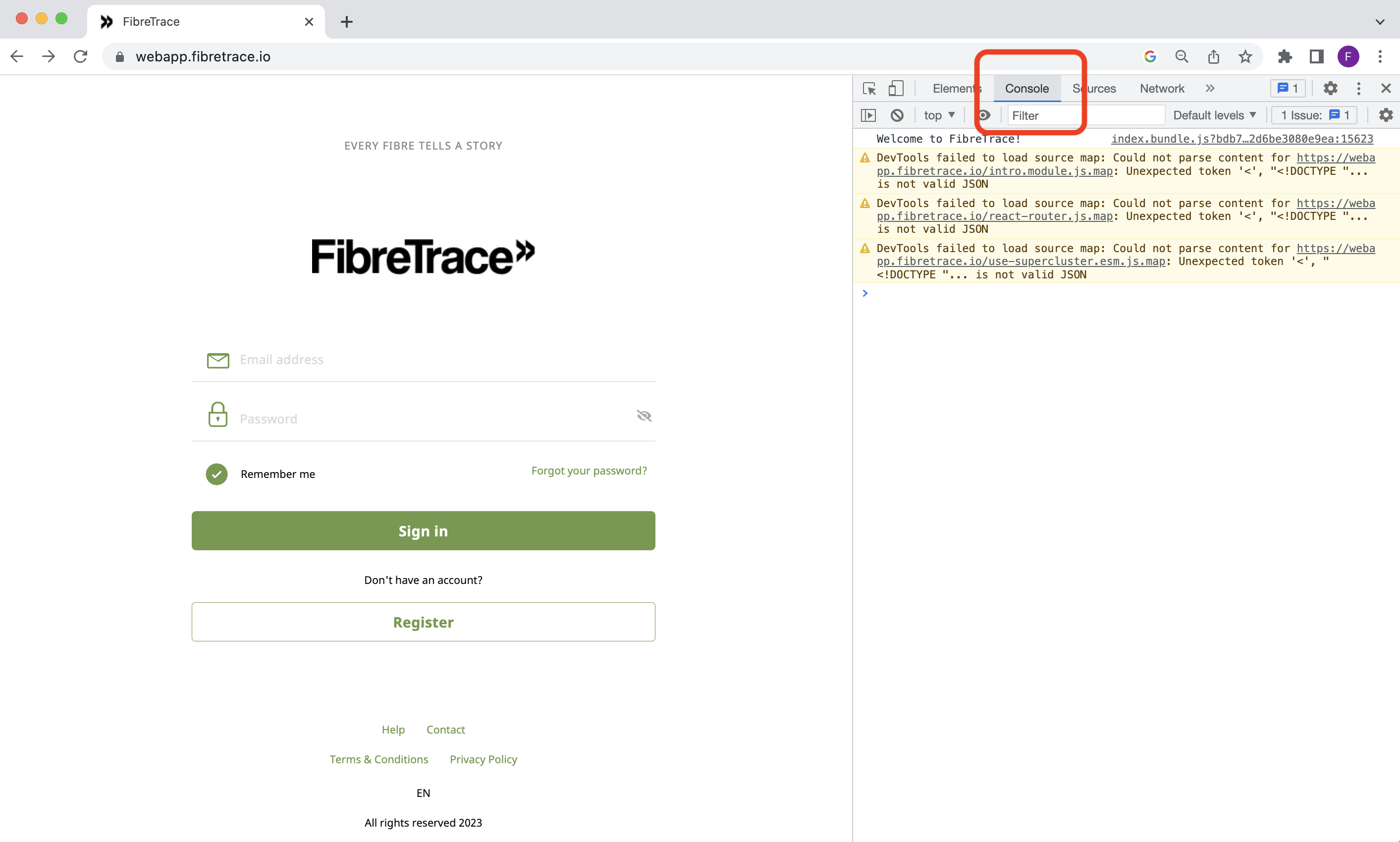Open the top frame context dropdown

[x=939, y=114]
